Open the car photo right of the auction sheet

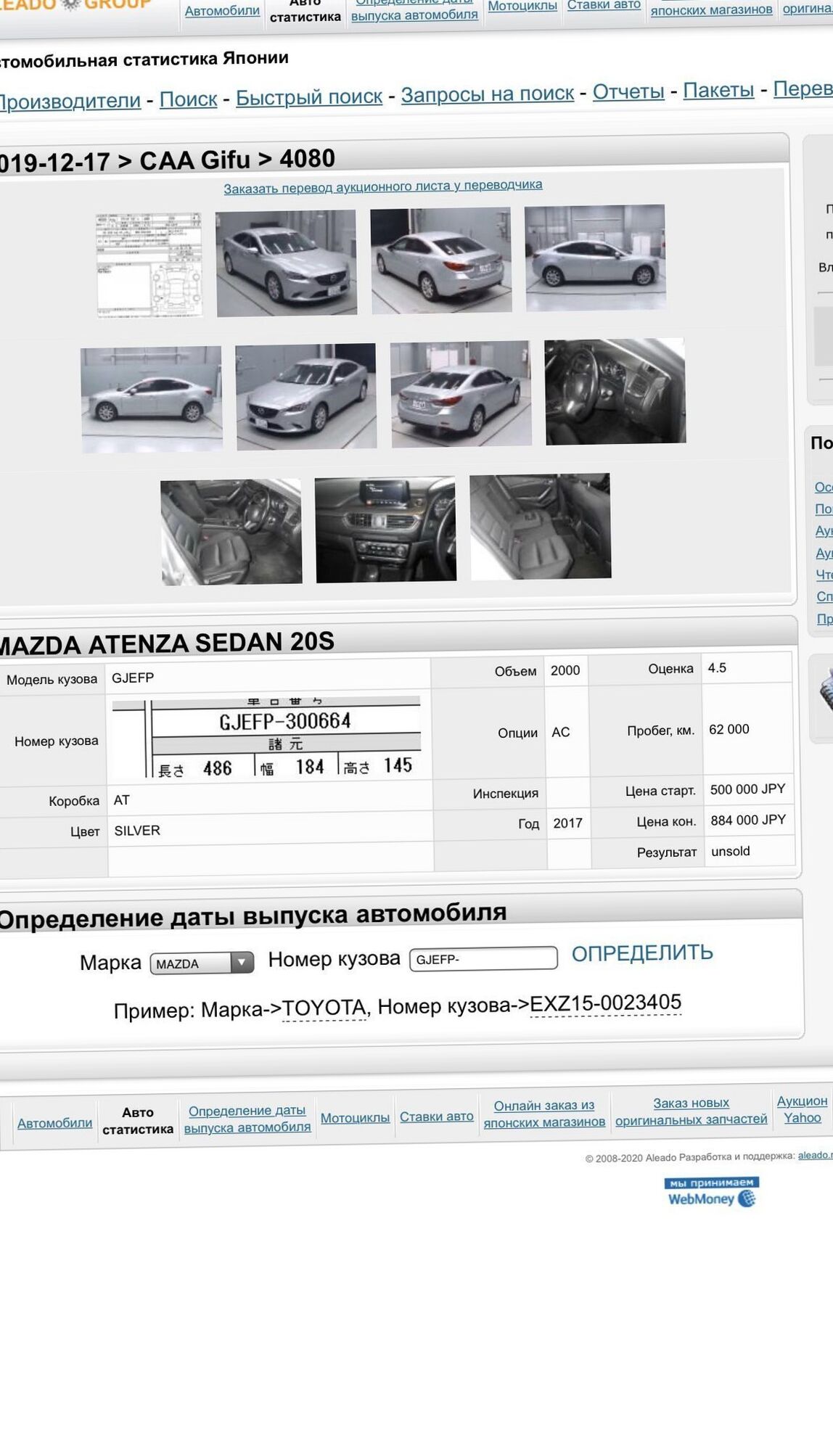286,263
